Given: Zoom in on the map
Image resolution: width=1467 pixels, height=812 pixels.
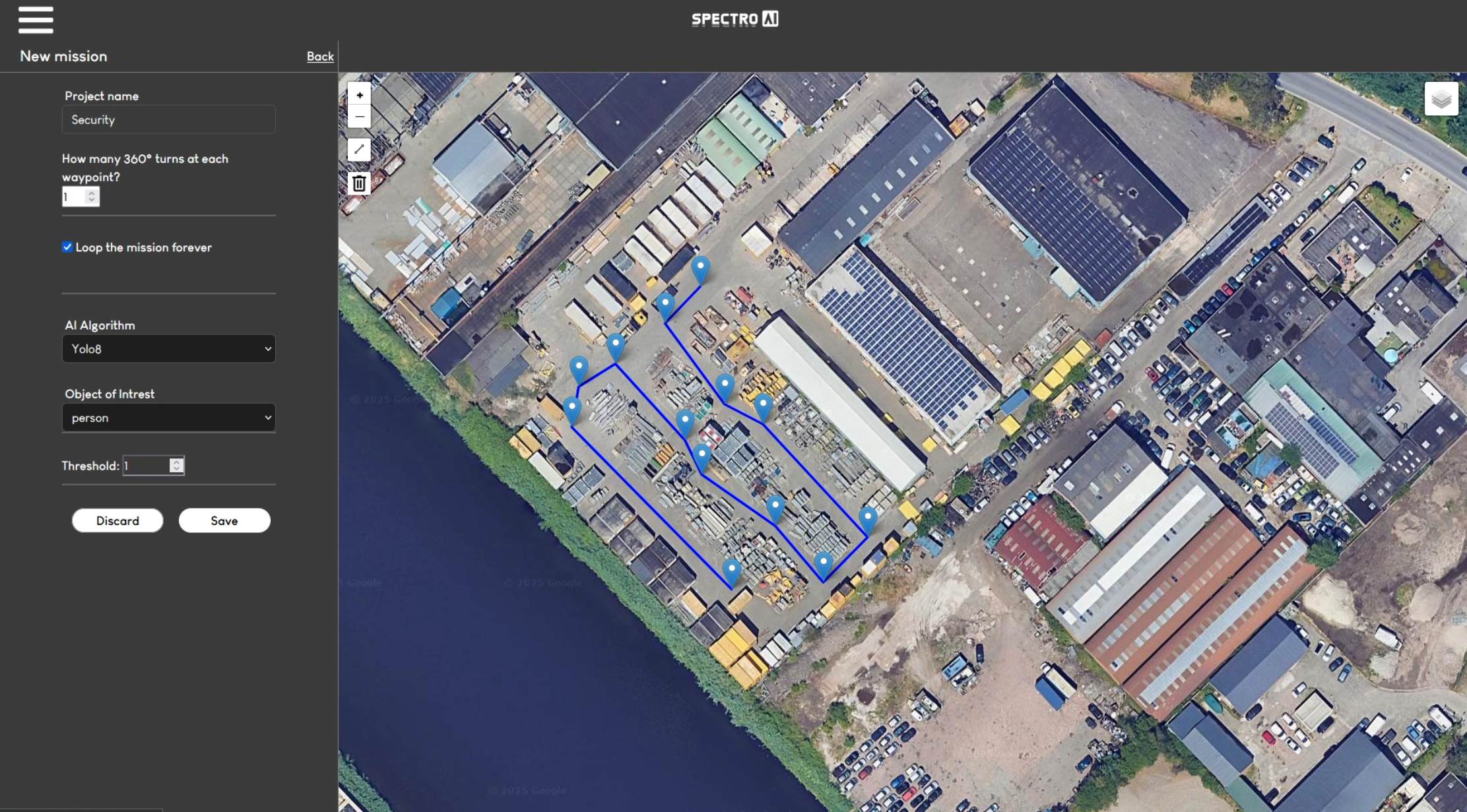Looking at the screenshot, I should (x=359, y=95).
